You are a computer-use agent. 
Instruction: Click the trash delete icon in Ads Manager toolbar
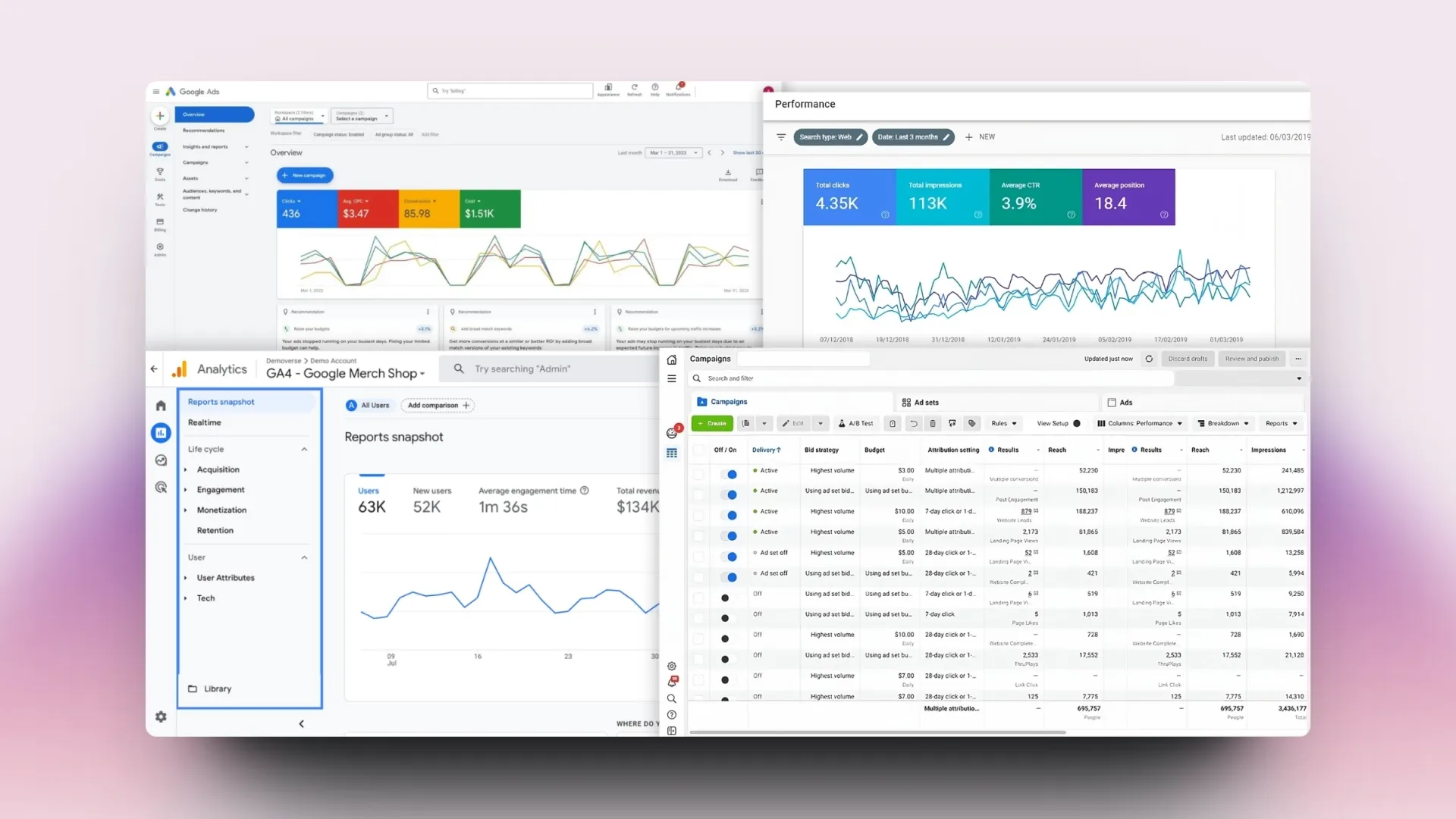tap(933, 424)
